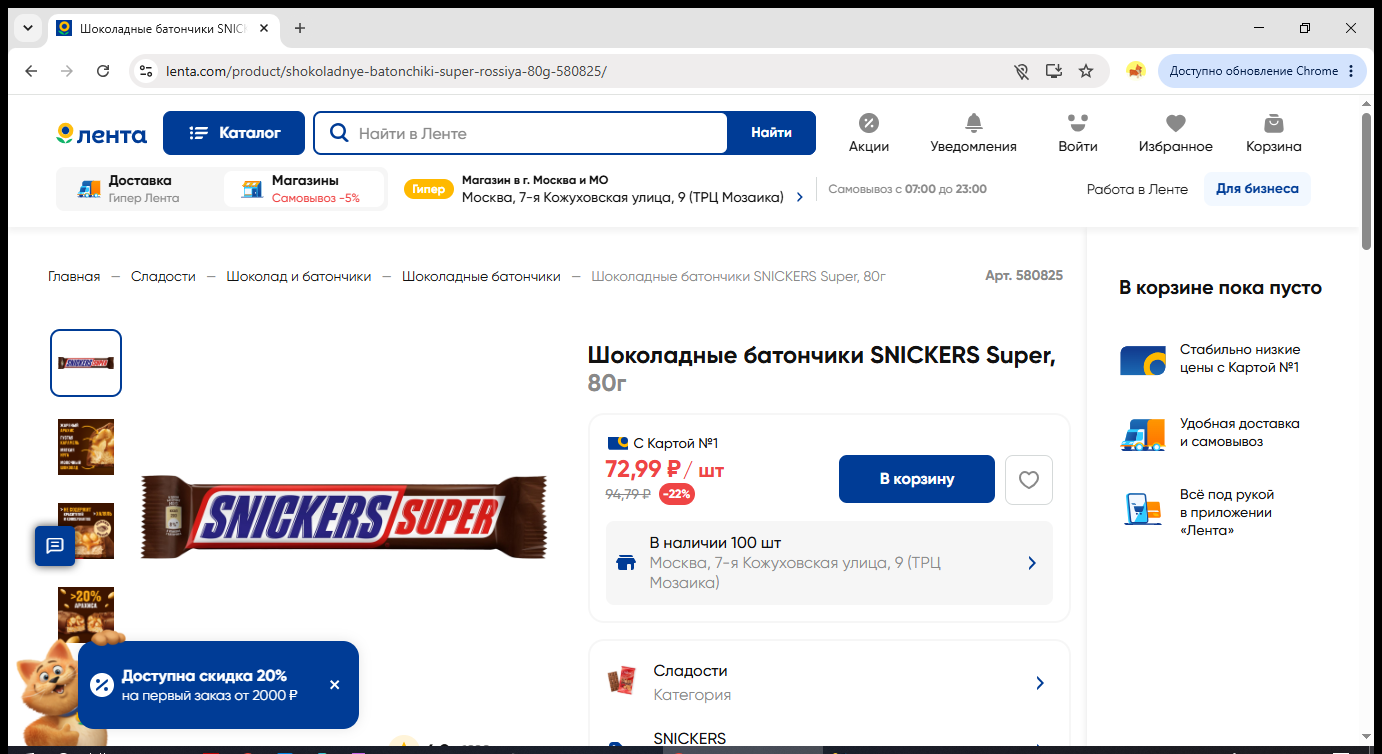Go to Шоколад и батончики breadcrumb
1382x754 pixels.
[298, 276]
